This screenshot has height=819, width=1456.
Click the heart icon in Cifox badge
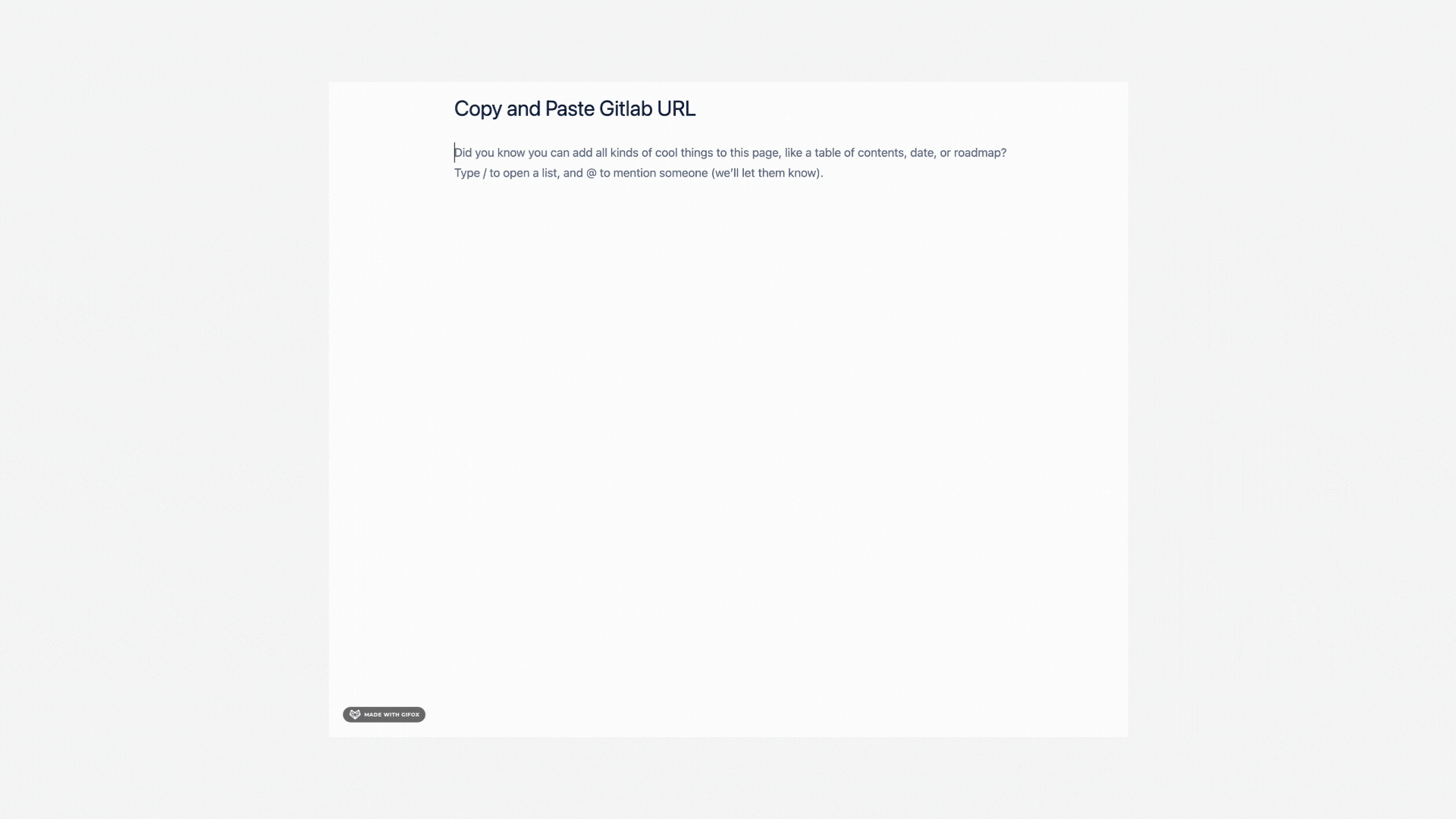[354, 714]
